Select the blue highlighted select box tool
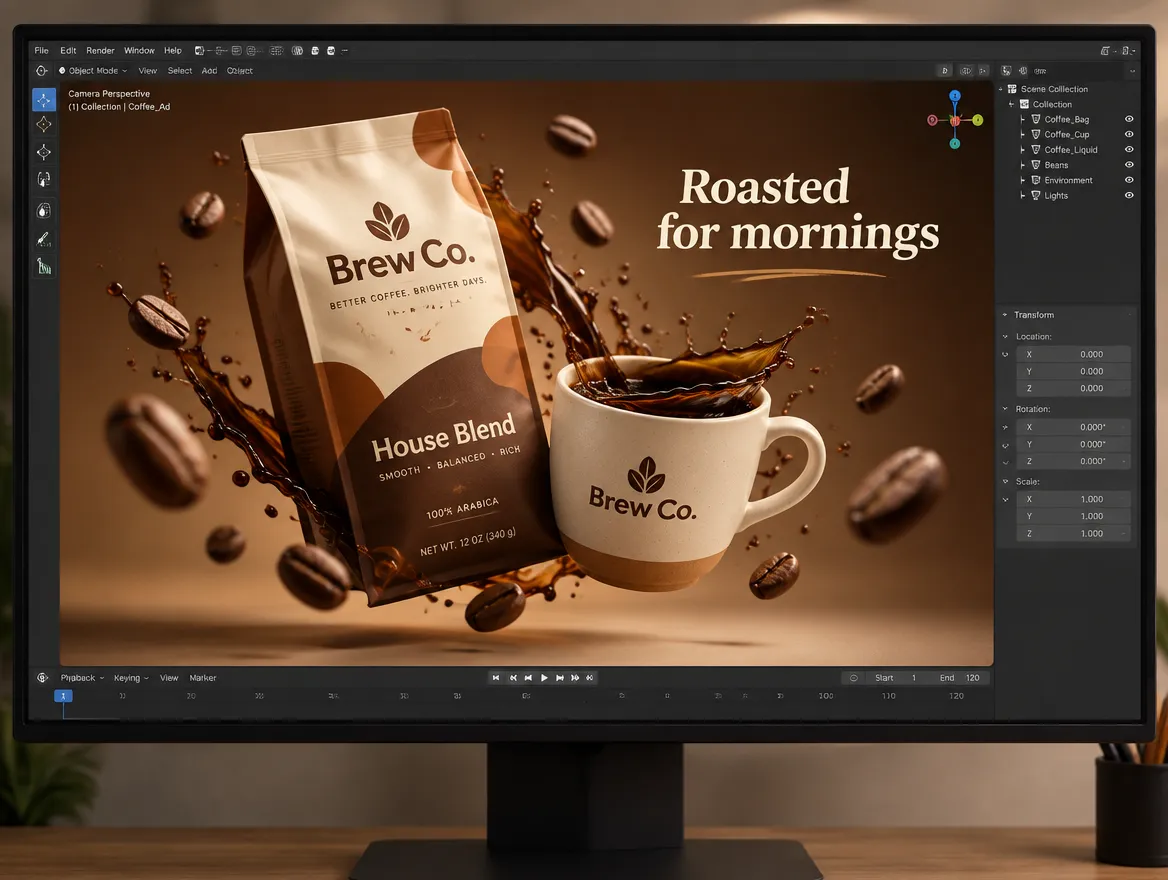This screenshot has width=1168, height=880. pyautogui.click(x=44, y=100)
